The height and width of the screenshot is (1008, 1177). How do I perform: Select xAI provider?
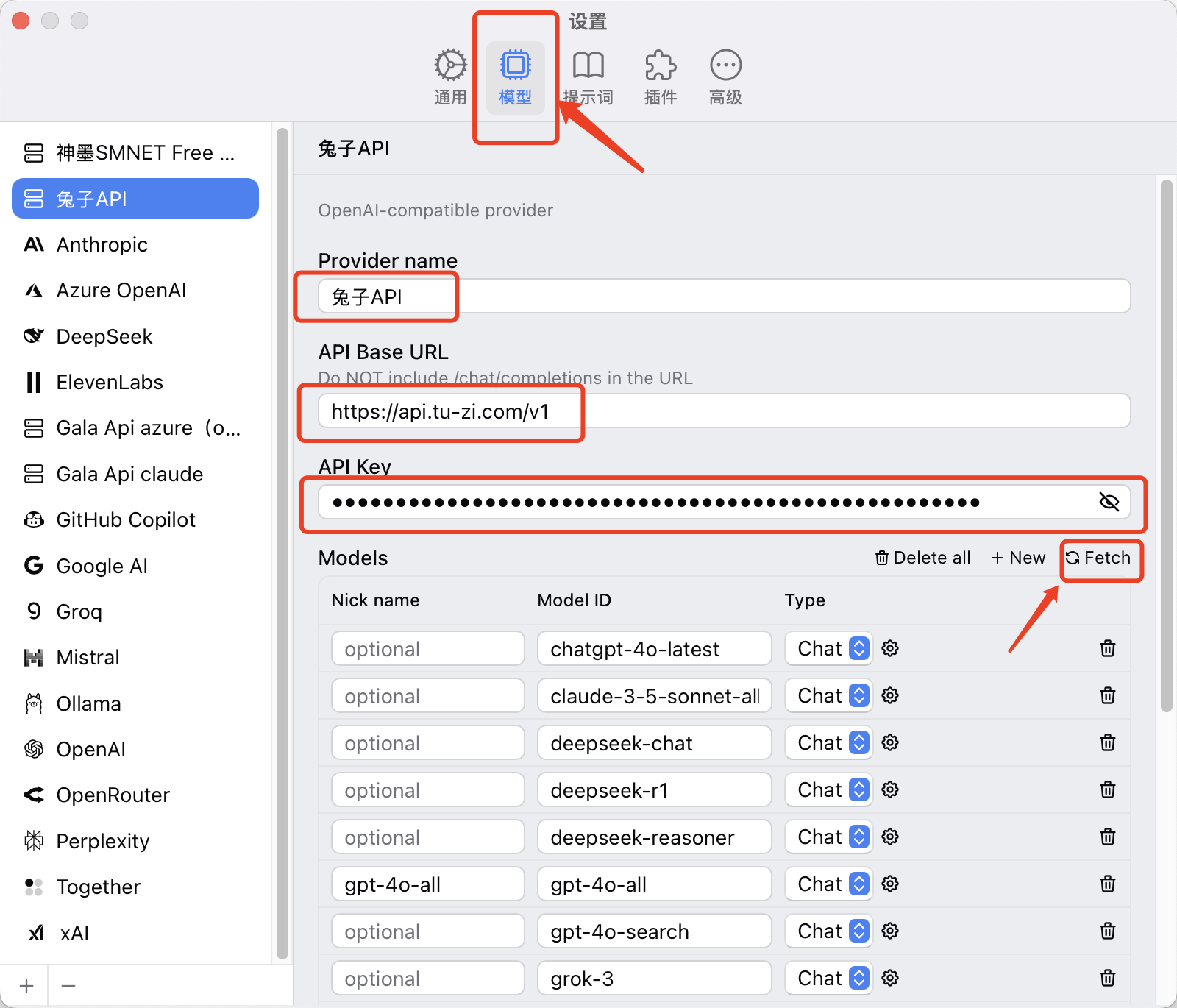(x=135, y=933)
